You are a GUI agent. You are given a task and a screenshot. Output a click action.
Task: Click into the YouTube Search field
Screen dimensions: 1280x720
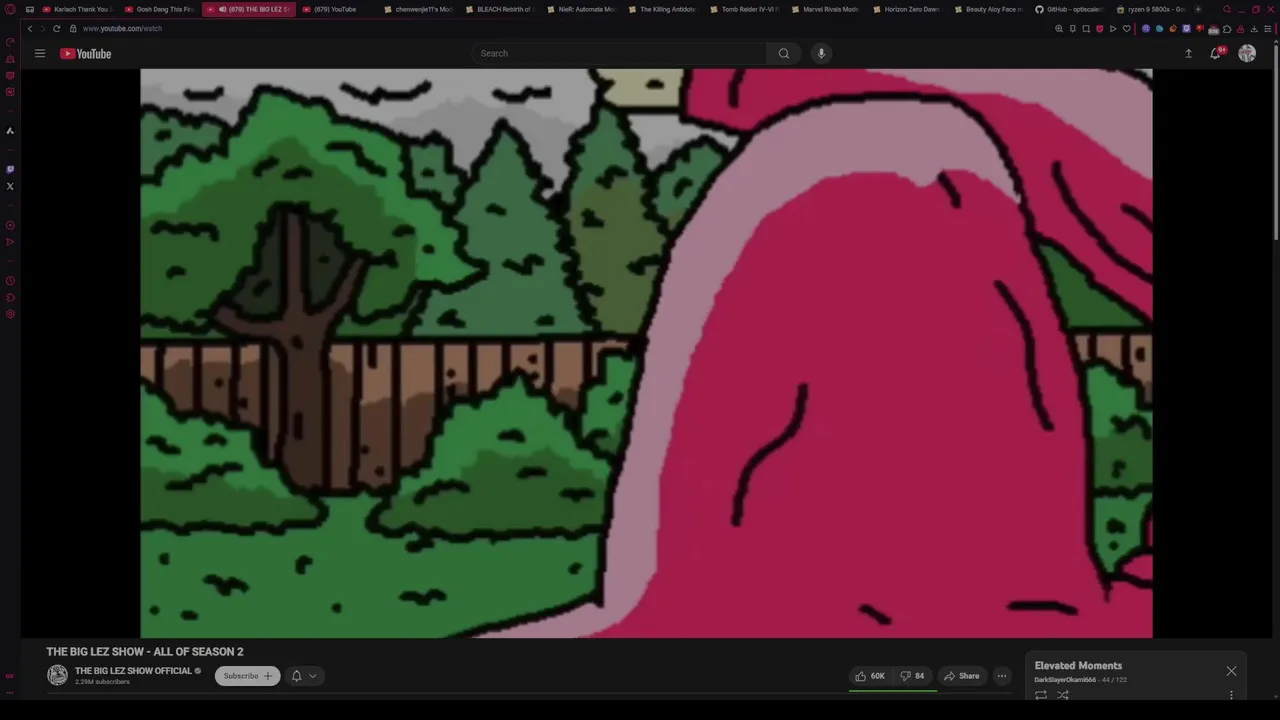tap(620, 53)
